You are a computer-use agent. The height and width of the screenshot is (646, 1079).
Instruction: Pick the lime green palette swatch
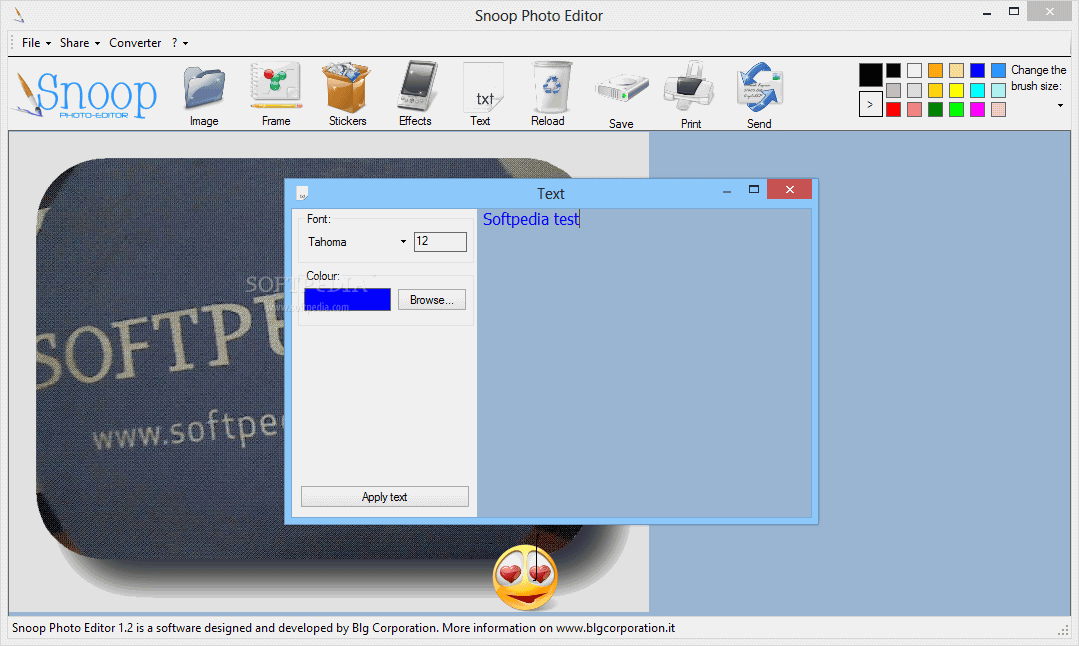(957, 109)
